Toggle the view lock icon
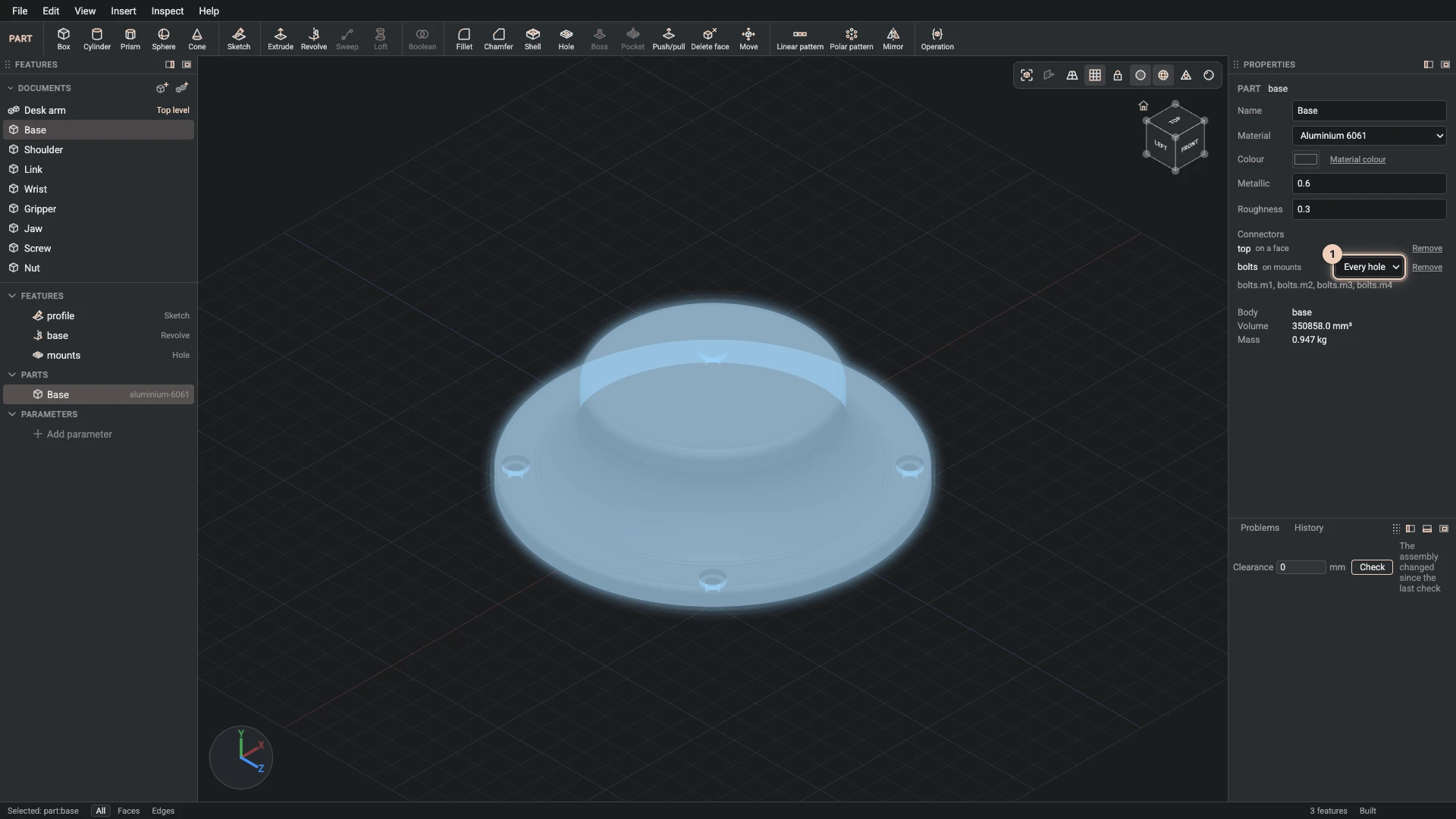This screenshot has height=819, width=1456. click(x=1117, y=75)
